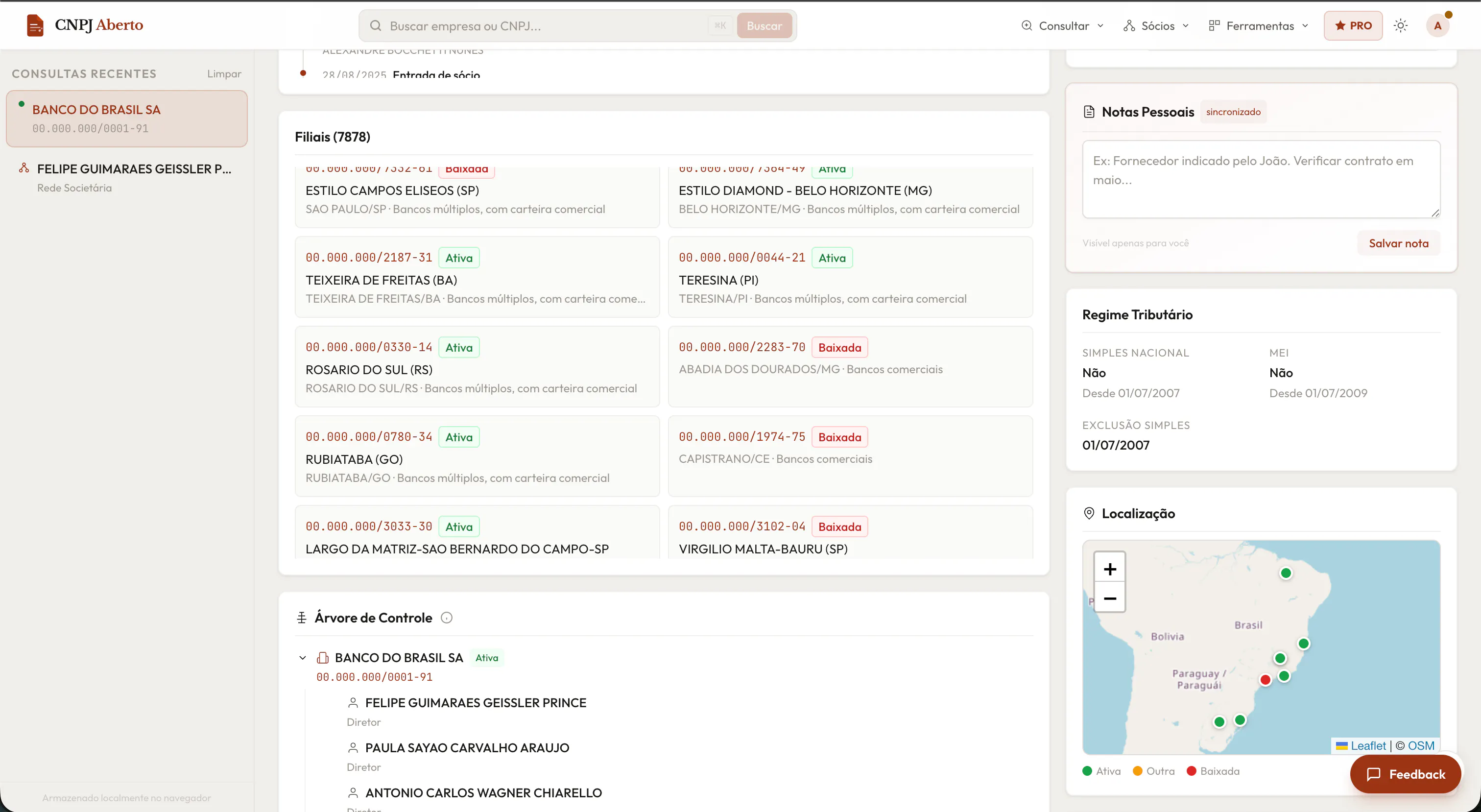Click CNPJ 00.000.000/0001-91 in control tree

click(x=374, y=677)
